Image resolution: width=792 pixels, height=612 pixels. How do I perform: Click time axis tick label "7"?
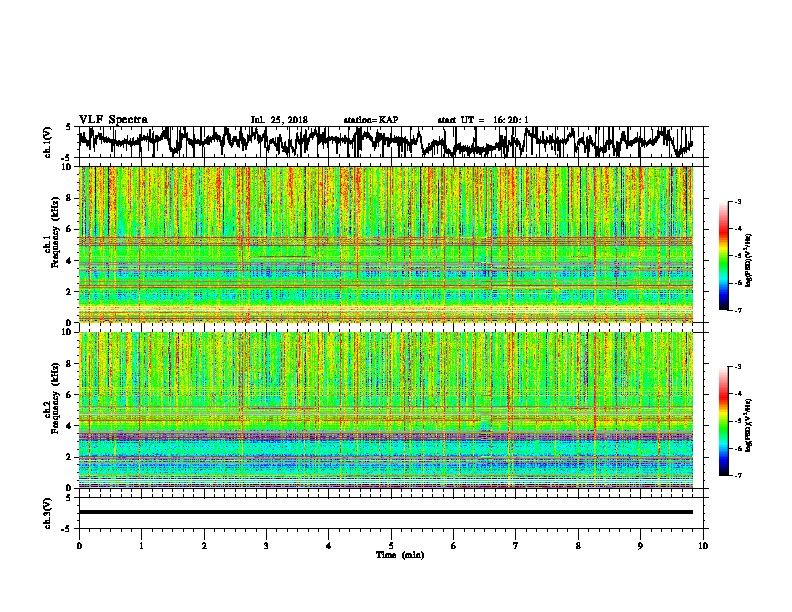click(x=516, y=546)
